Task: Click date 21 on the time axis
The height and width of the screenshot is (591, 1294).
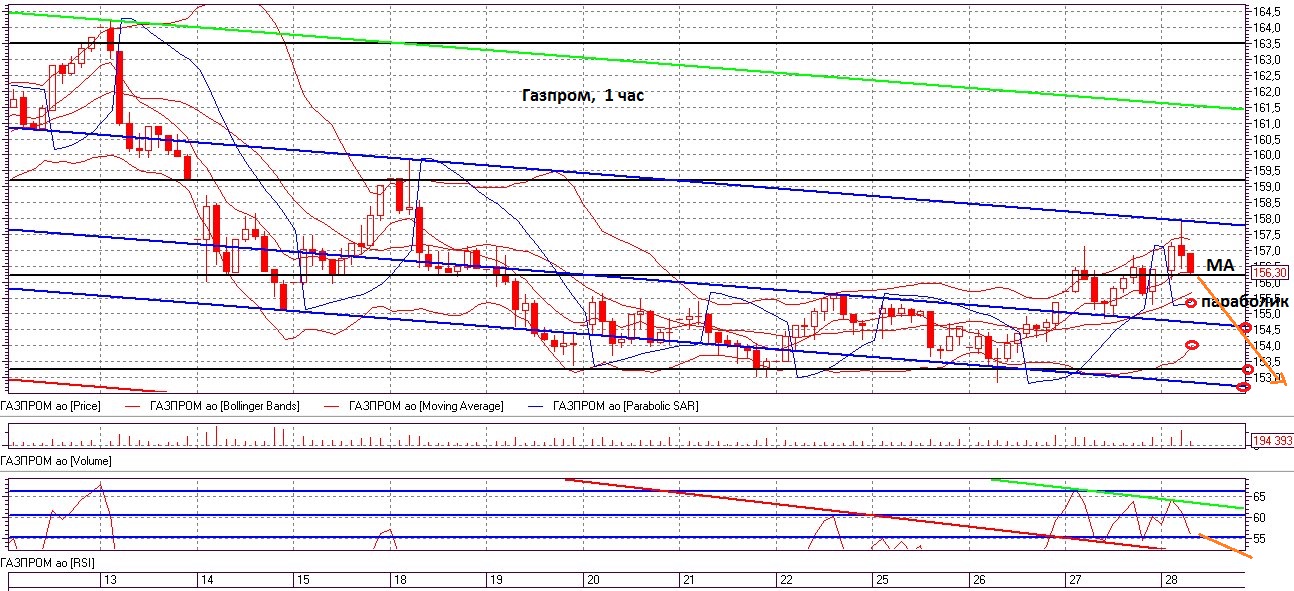Action: (x=688, y=580)
